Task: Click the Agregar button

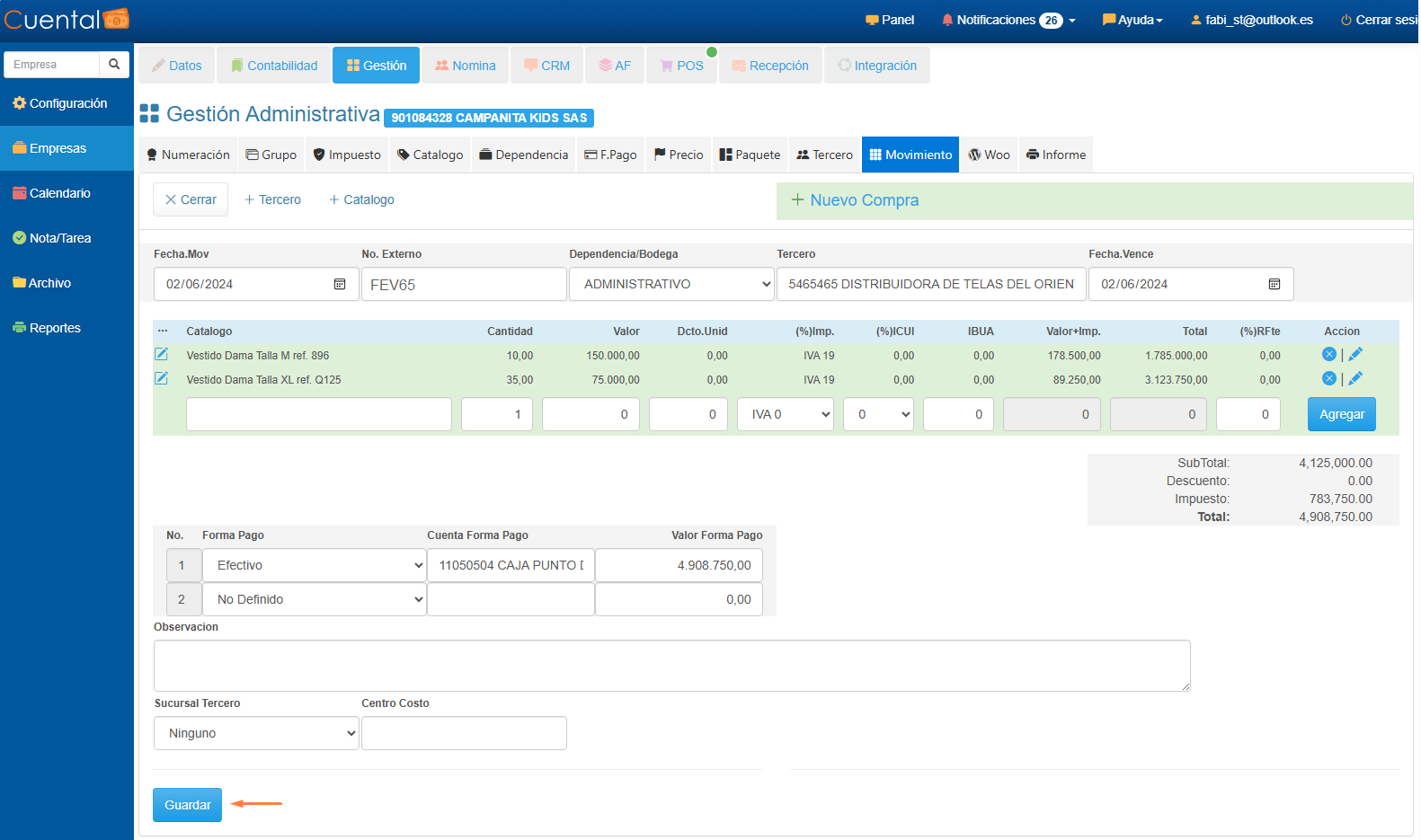Action: (1341, 415)
